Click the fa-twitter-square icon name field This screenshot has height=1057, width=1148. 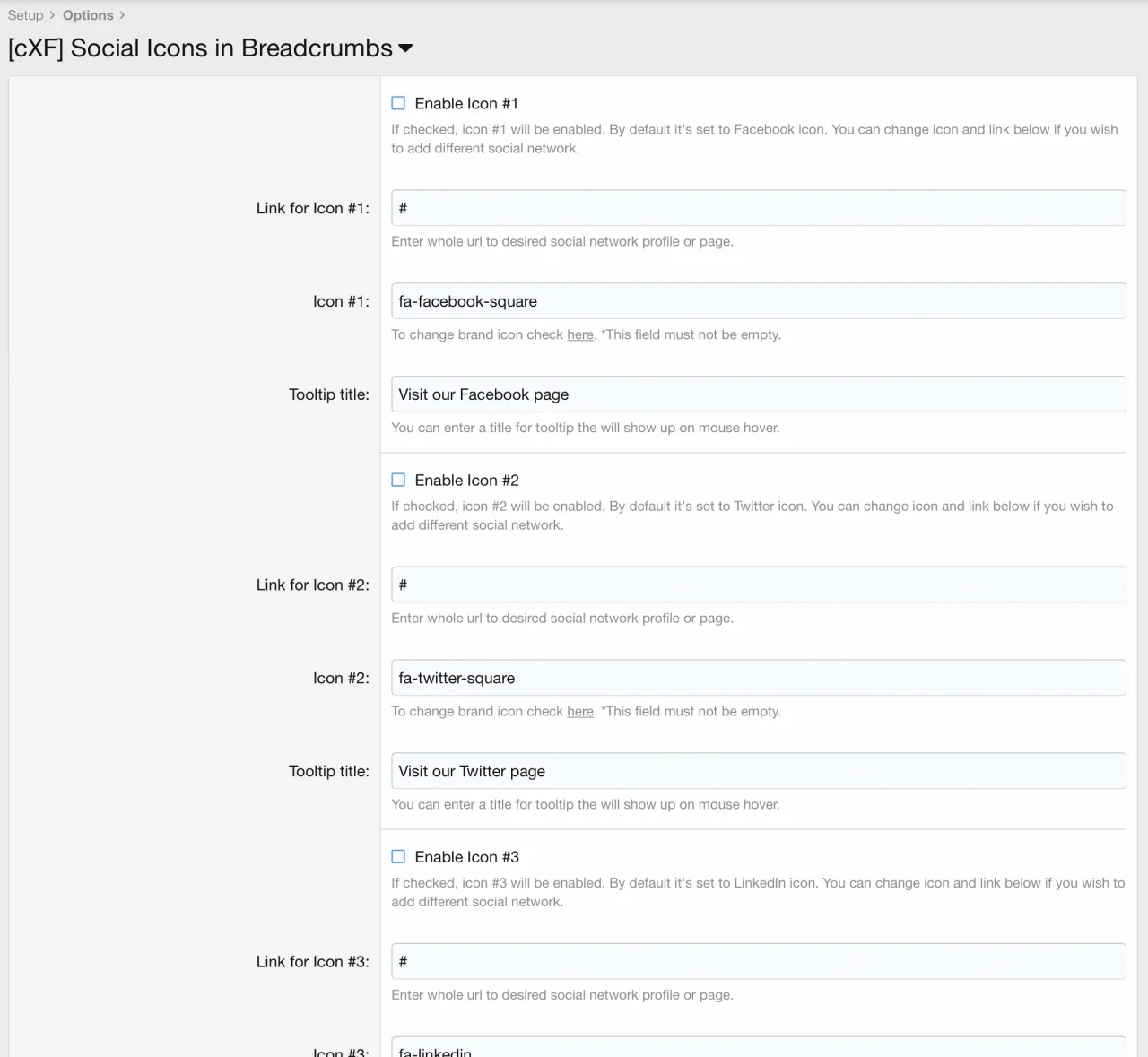point(758,678)
